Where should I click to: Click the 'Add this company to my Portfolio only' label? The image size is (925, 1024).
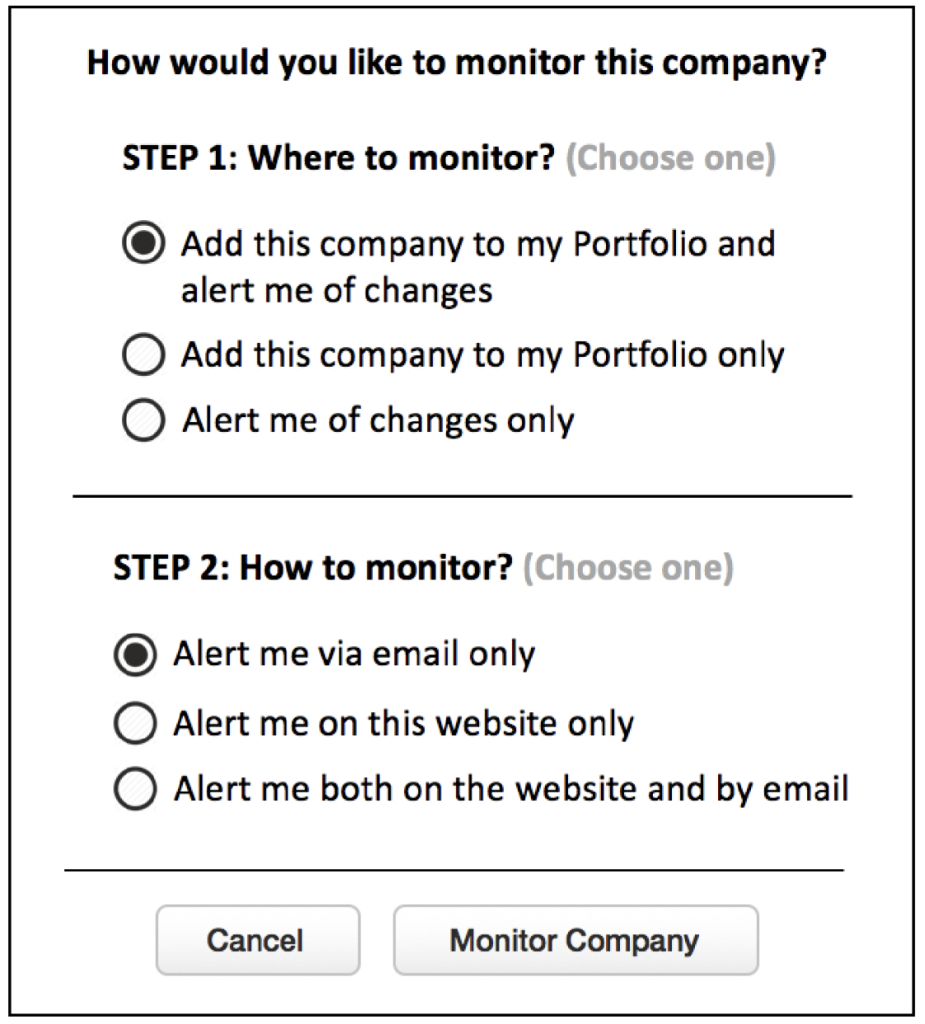click(x=482, y=356)
